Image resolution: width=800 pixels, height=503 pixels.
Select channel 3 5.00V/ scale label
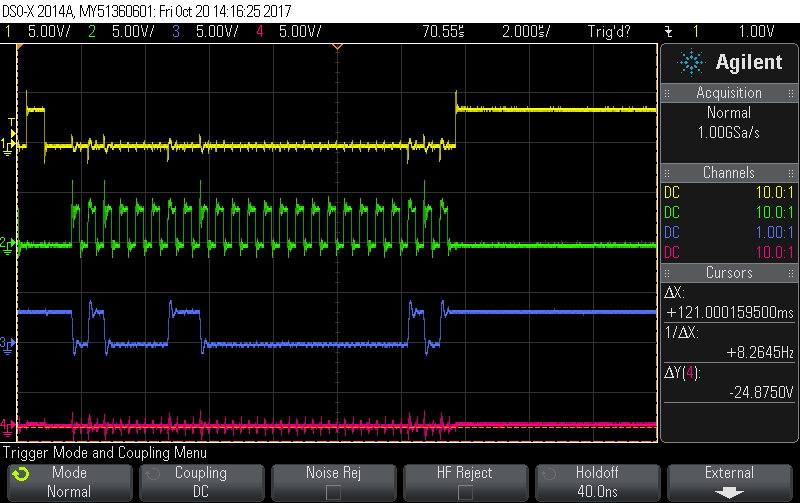click(x=217, y=32)
